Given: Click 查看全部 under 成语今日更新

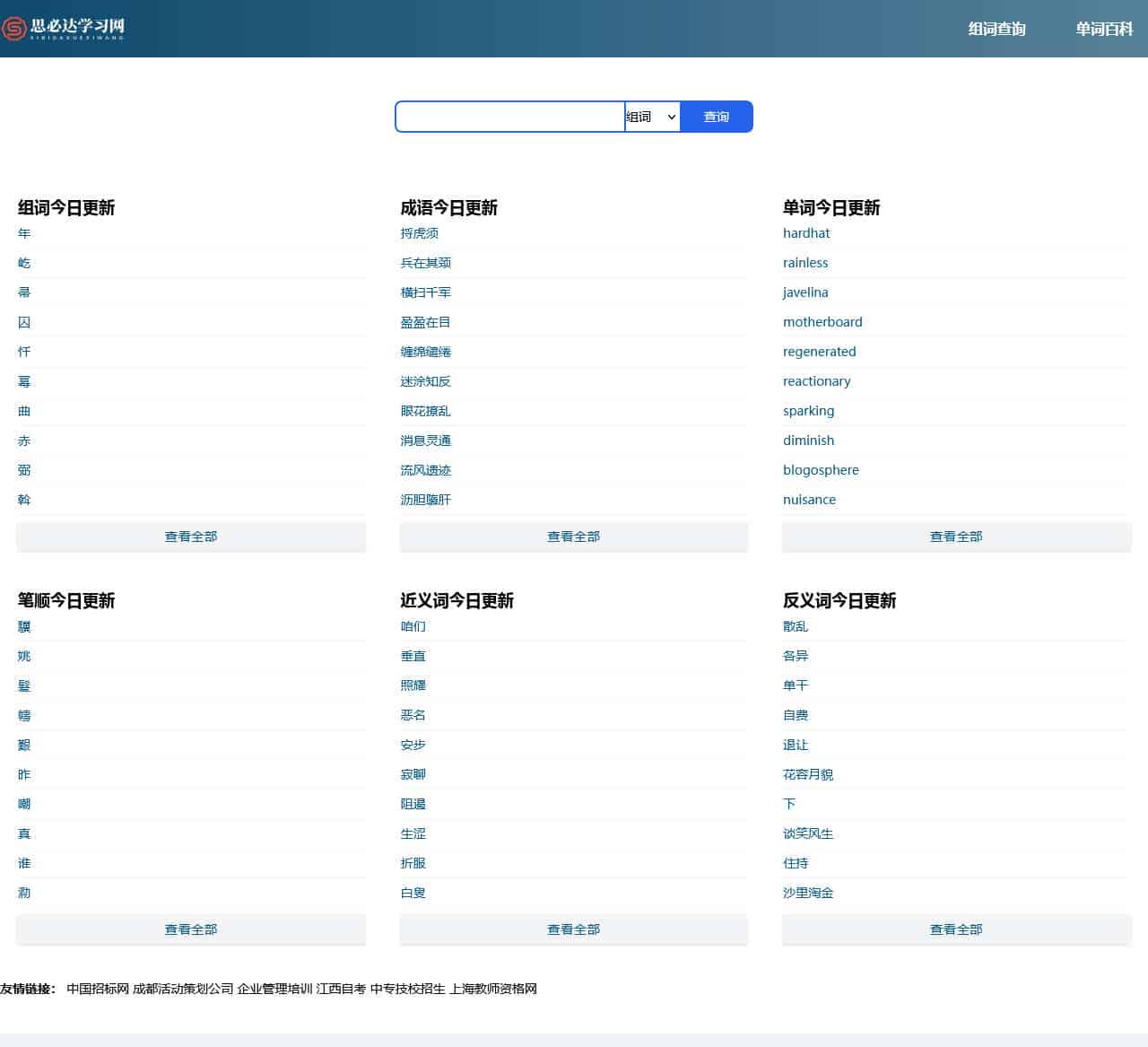Looking at the screenshot, I should 573,536.
